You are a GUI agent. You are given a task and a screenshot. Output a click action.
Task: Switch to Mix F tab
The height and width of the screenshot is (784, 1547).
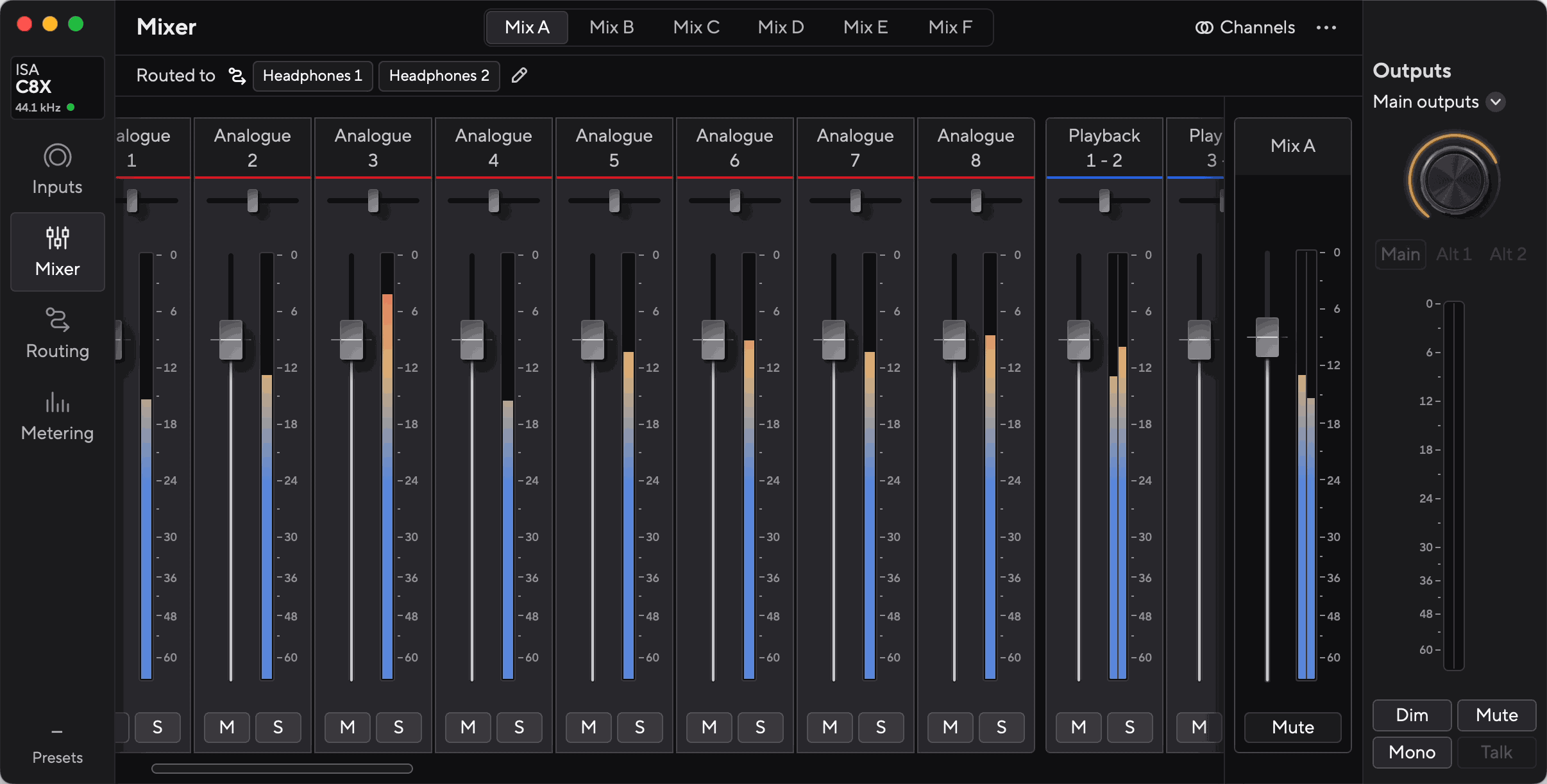(950, 28)
